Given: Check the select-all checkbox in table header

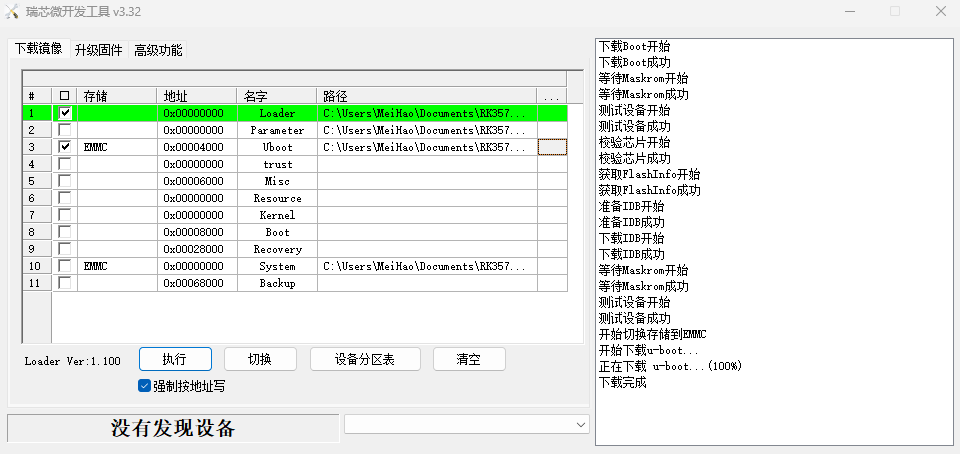Looking at the screenshot, I should pyautogui.click(x=65, y=96).
